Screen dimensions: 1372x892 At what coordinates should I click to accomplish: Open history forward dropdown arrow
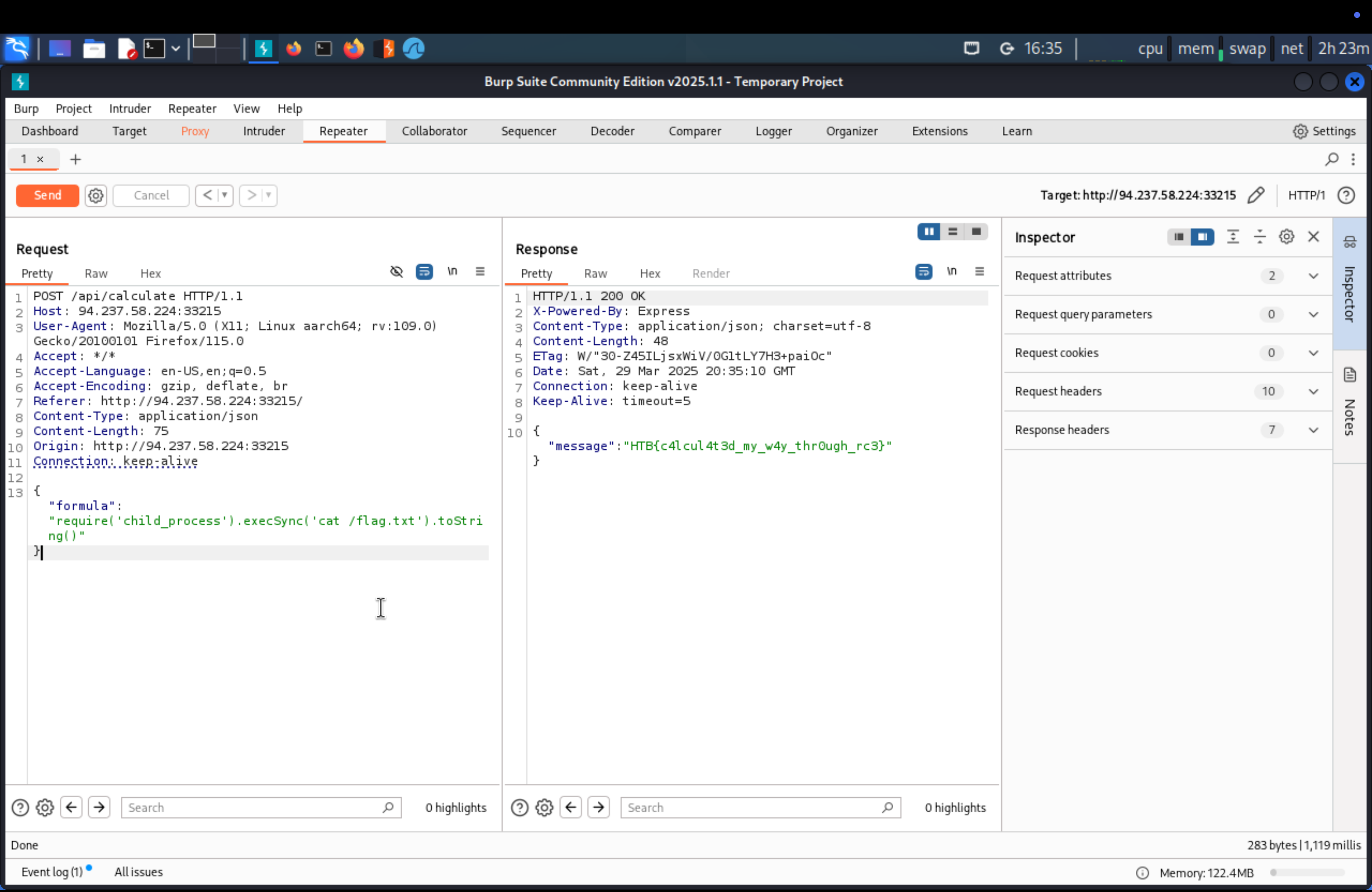pyautogui.click(x=269, y=195)
